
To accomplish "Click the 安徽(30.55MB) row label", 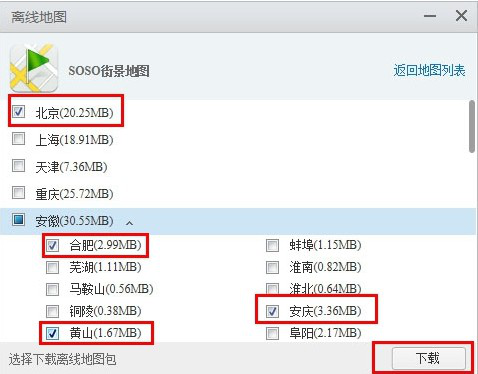I will [74, 221].
